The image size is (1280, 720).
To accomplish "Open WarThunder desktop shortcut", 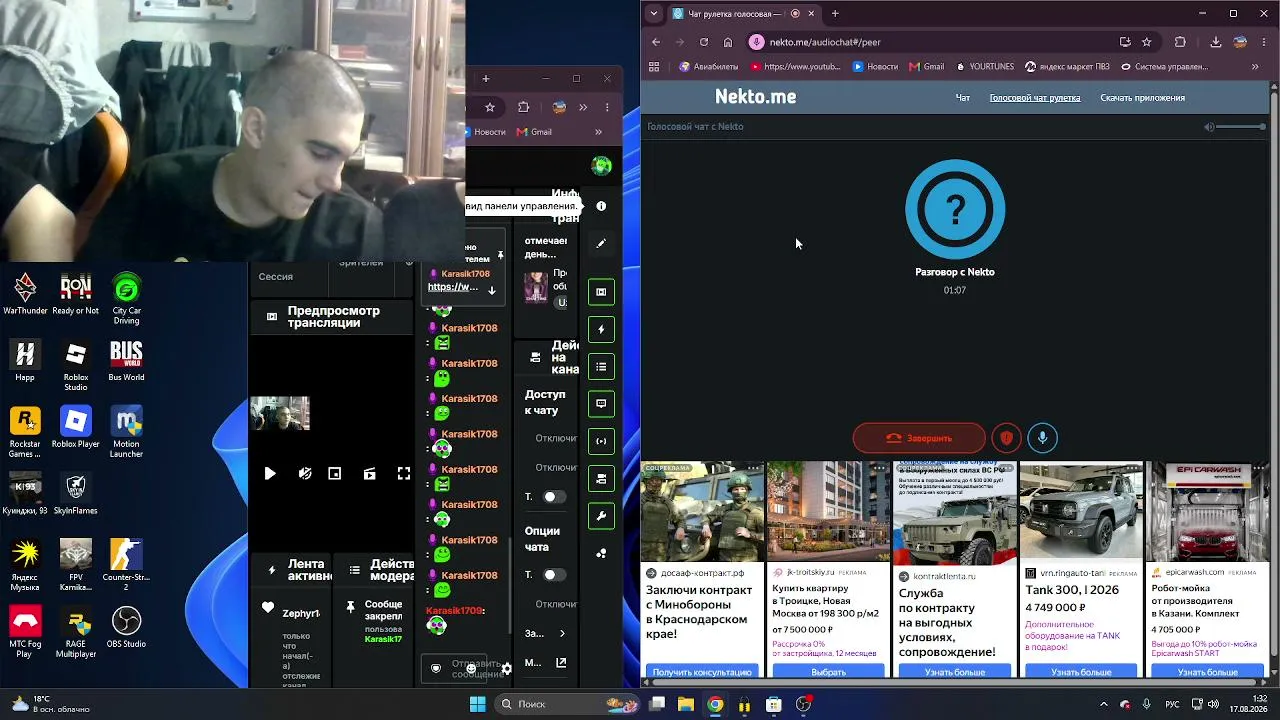I will point(25,294).
